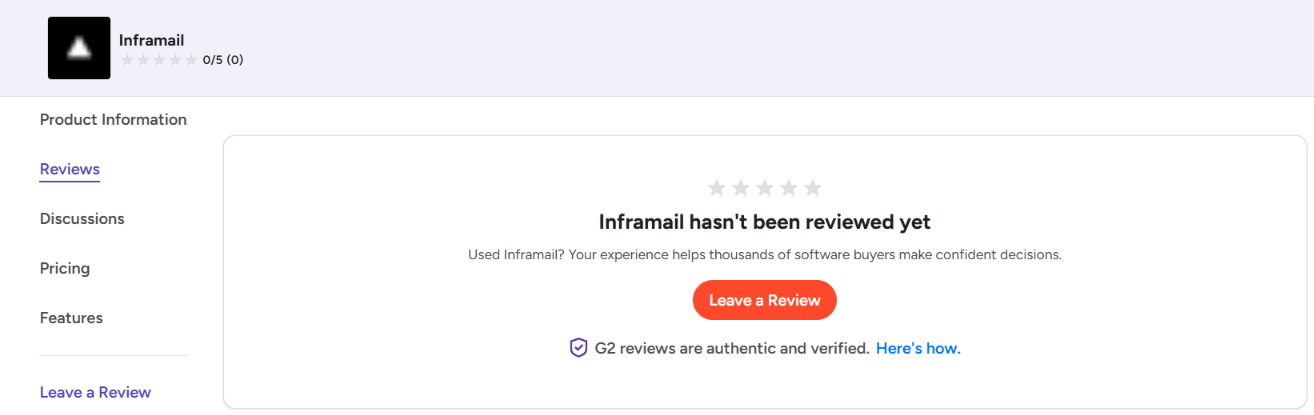Go to the Discussions section
Screen dimensions: 1314x415
pyautogui.click(x=82, y=219)
